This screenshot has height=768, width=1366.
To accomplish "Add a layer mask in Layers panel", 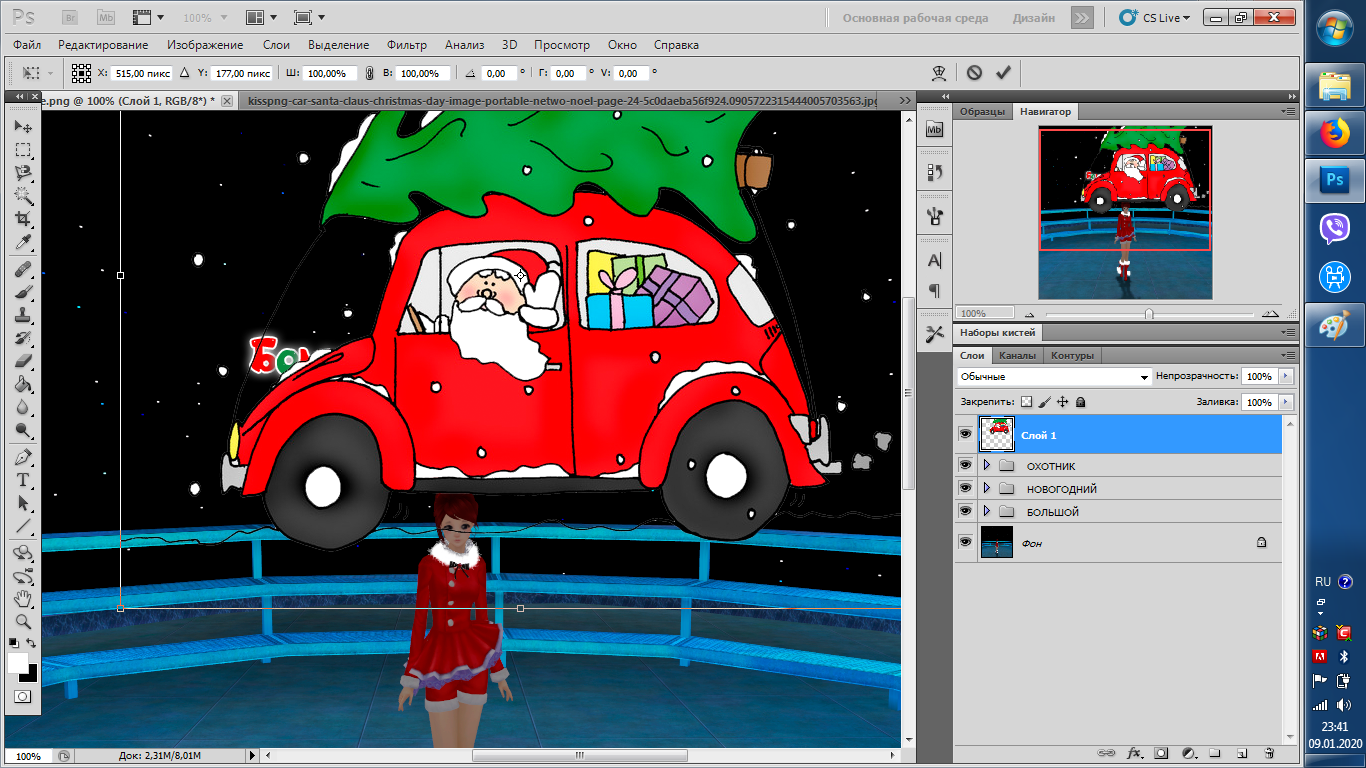I will tap(1161, 752).
